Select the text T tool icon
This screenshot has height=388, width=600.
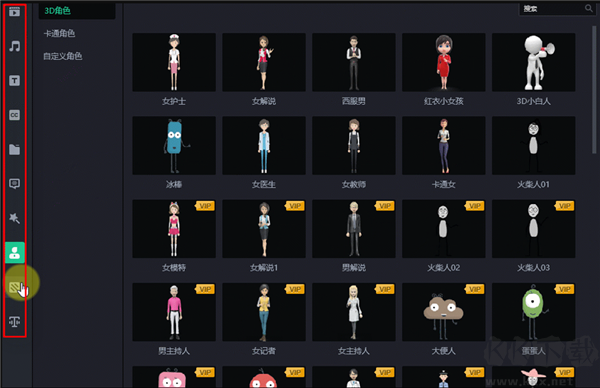pyautogui.click(x=15, y=80)
